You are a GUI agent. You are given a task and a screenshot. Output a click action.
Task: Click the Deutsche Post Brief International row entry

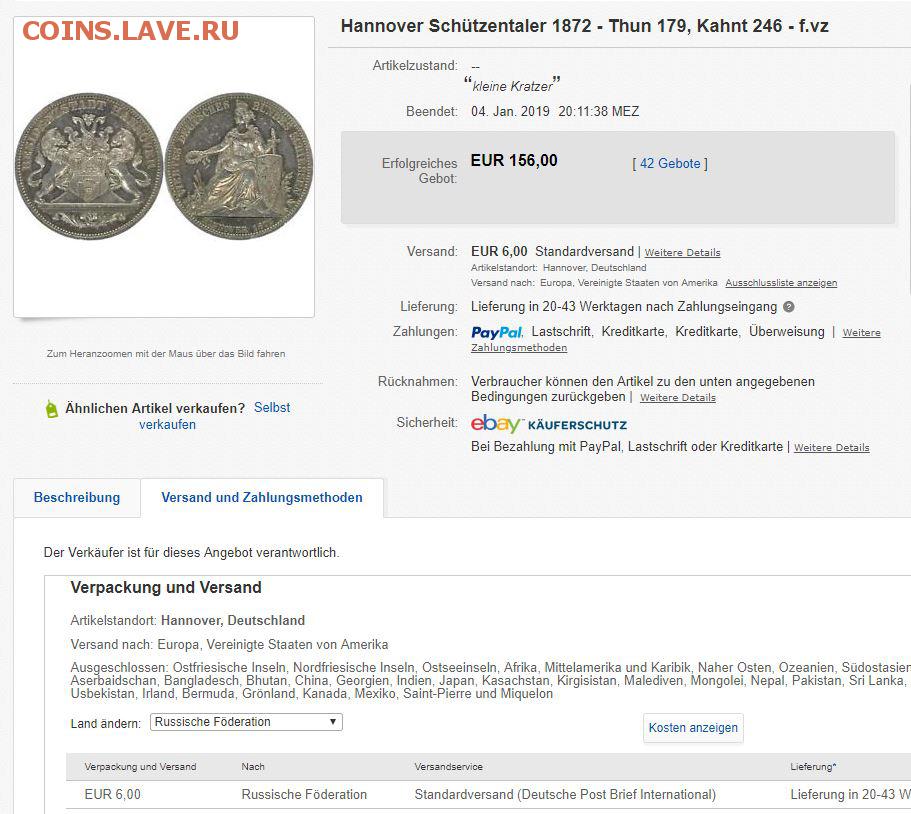coord(565,795)
